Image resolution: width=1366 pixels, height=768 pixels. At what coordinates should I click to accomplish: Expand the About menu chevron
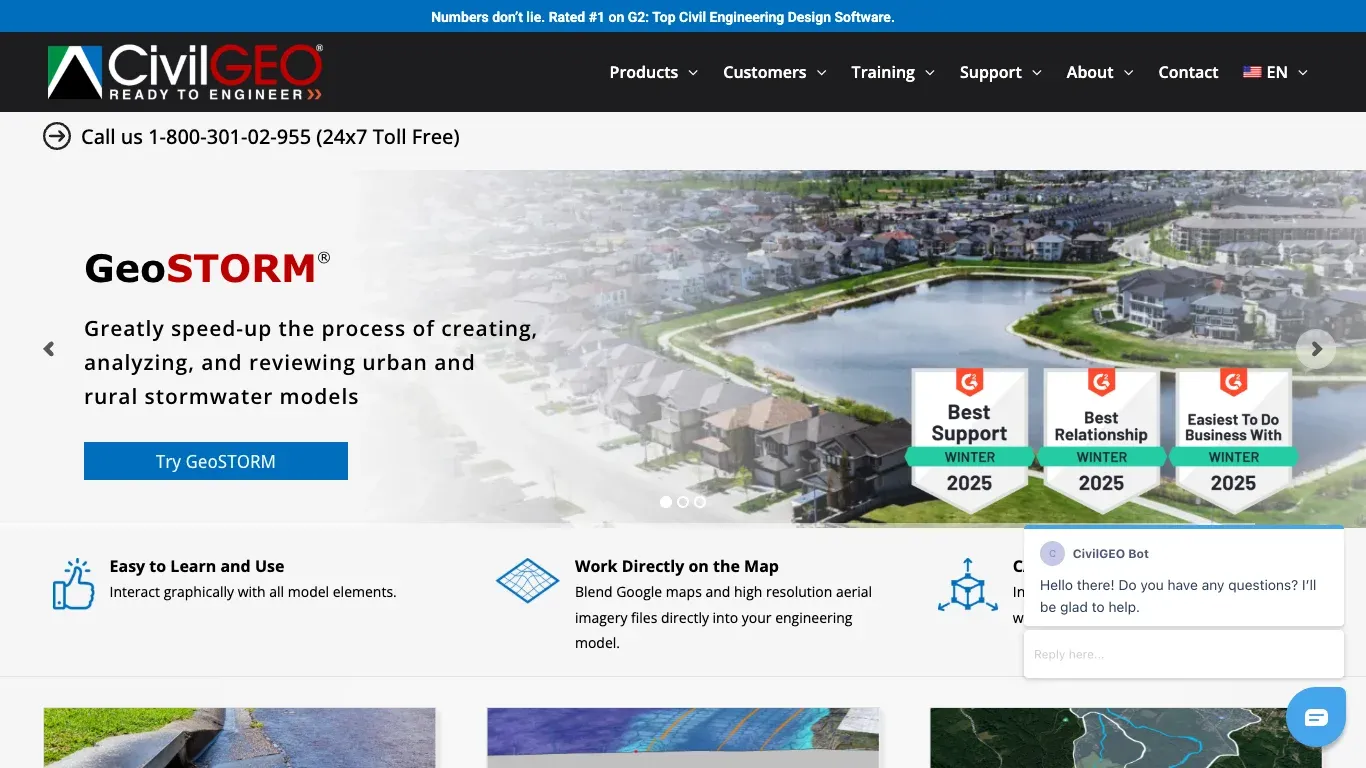click(1128, 73)
